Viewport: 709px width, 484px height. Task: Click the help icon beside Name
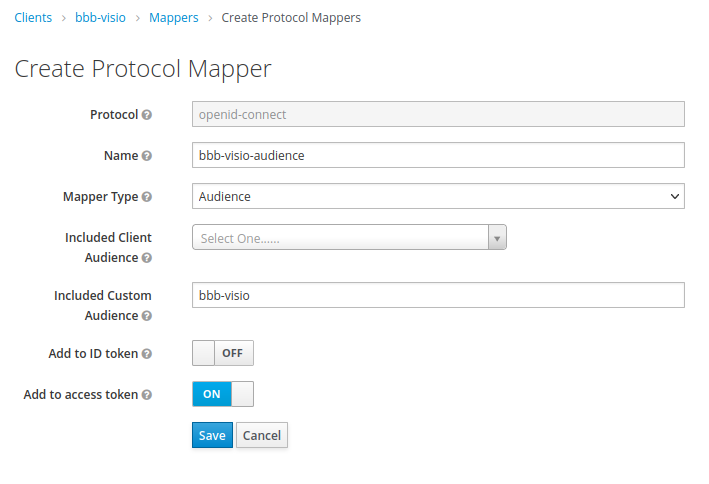tap(147, 156)
